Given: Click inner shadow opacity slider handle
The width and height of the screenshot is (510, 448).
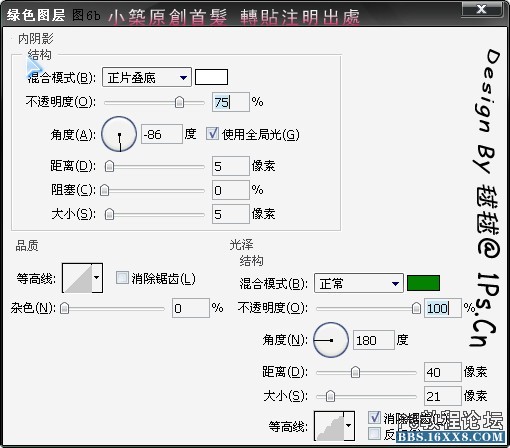Looking at the screenshot, I should pyautogui.click(x=179, y=102).
